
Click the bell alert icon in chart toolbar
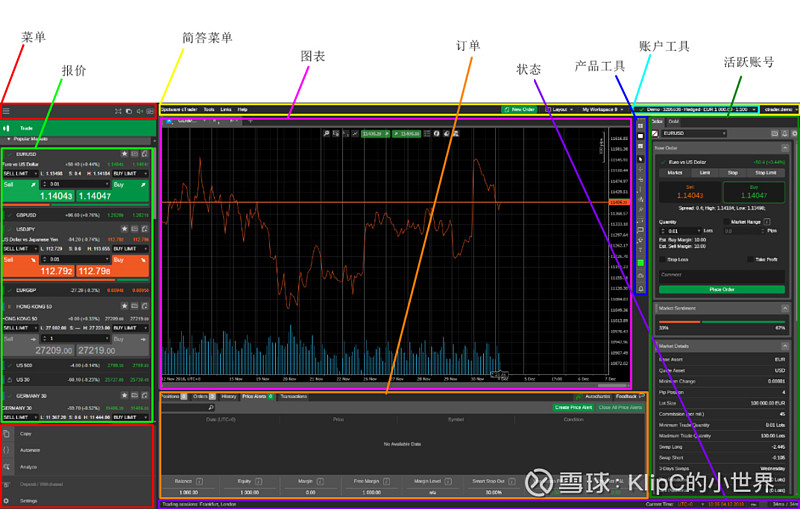pyautogui.click(x=641, y=287)
